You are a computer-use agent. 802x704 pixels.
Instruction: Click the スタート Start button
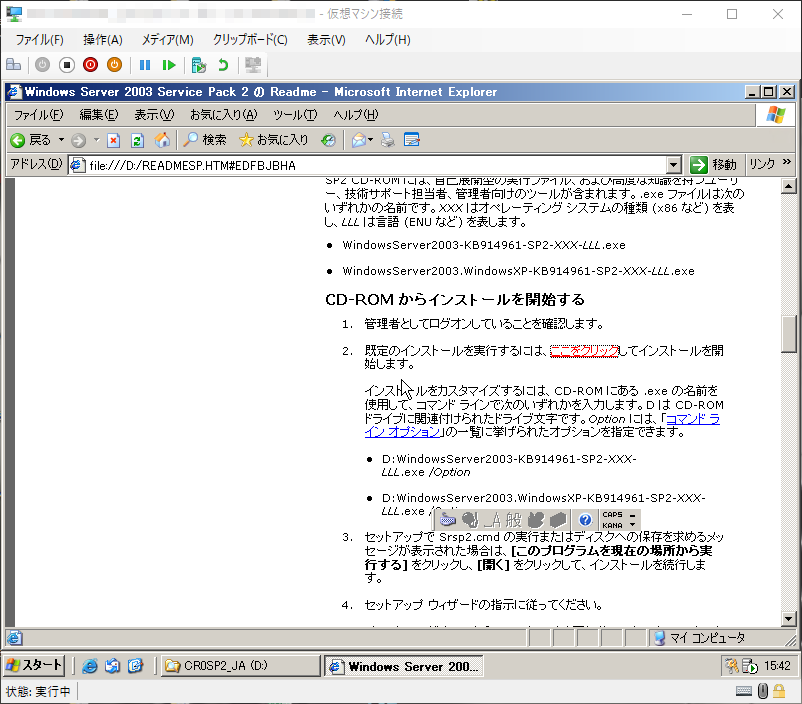[34, 666]
